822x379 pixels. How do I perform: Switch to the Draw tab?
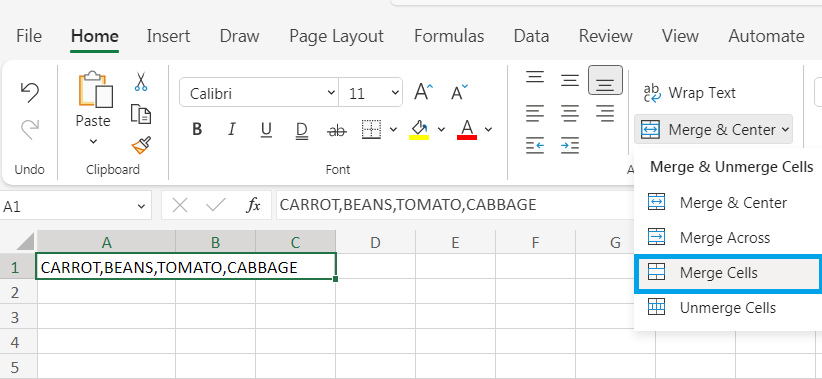(x=240, y=36)
